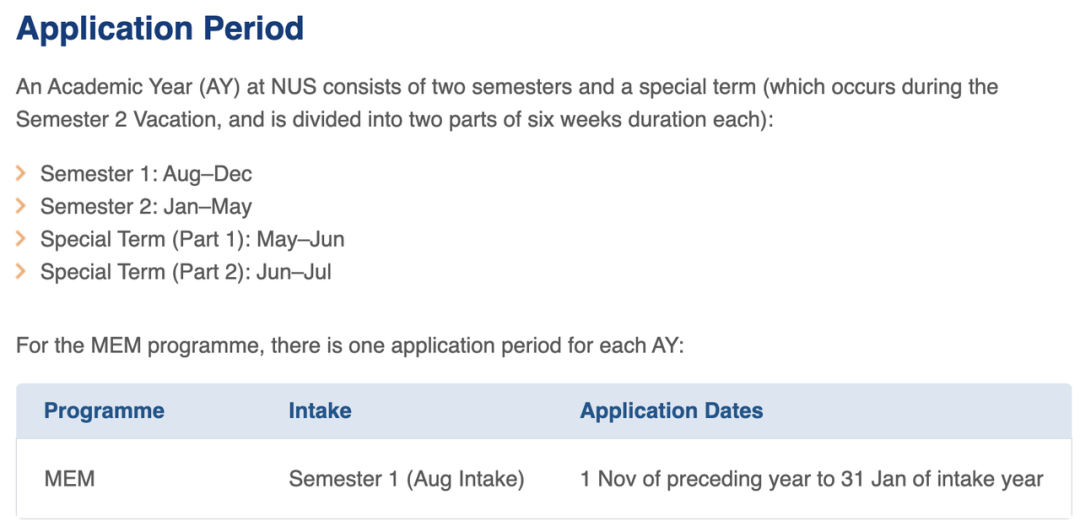Click the MEM cell in the table
The image size is (1080, 527).
70,479
